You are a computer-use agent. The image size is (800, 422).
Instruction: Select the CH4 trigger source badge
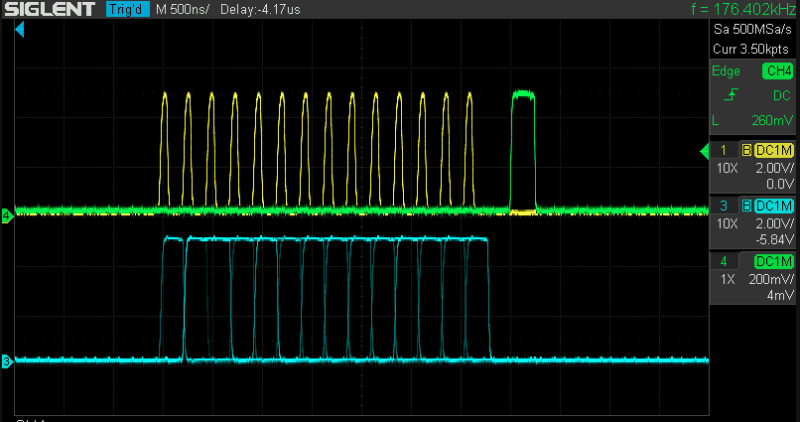(x=776, y=71)
